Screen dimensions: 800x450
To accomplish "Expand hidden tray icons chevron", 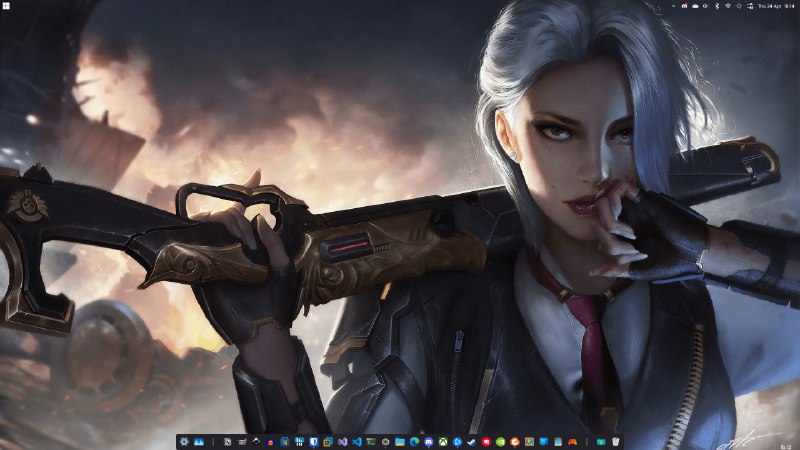I will pos(673,6).
